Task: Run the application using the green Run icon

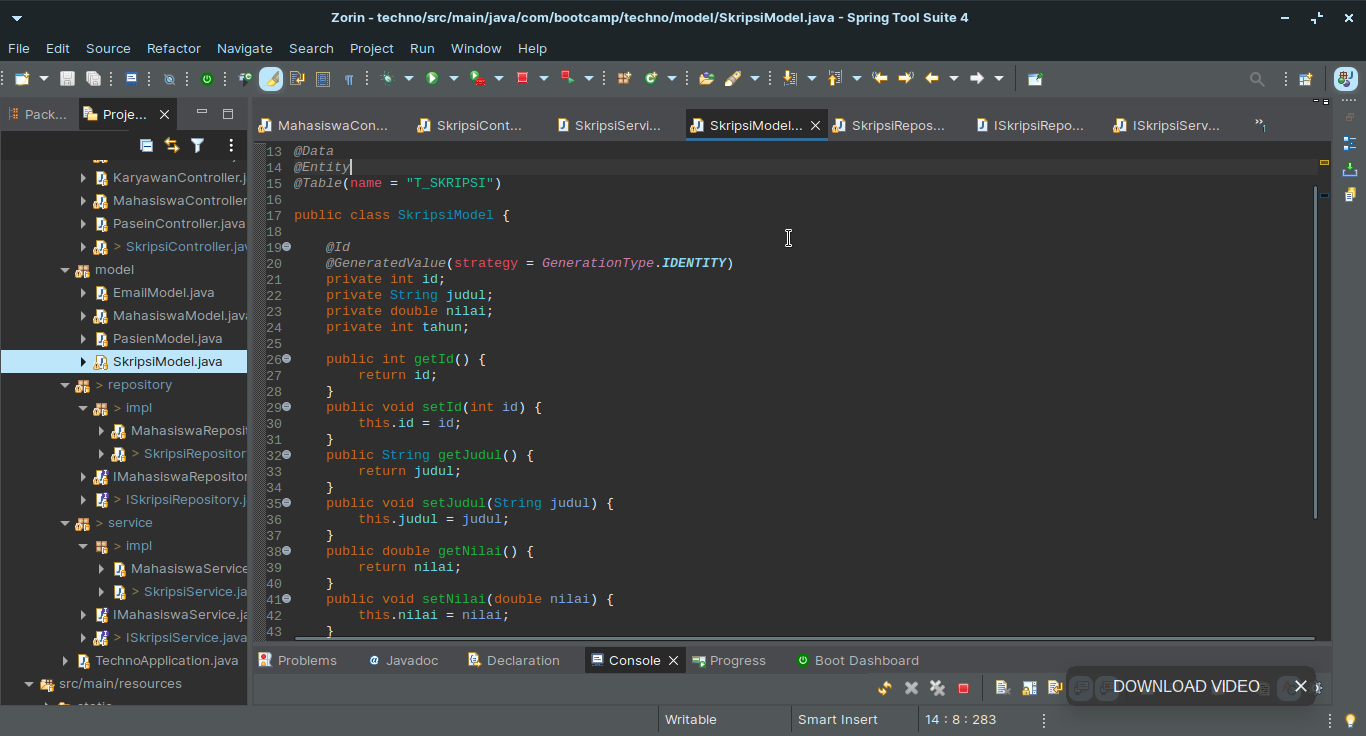Action: coord(432,78)
